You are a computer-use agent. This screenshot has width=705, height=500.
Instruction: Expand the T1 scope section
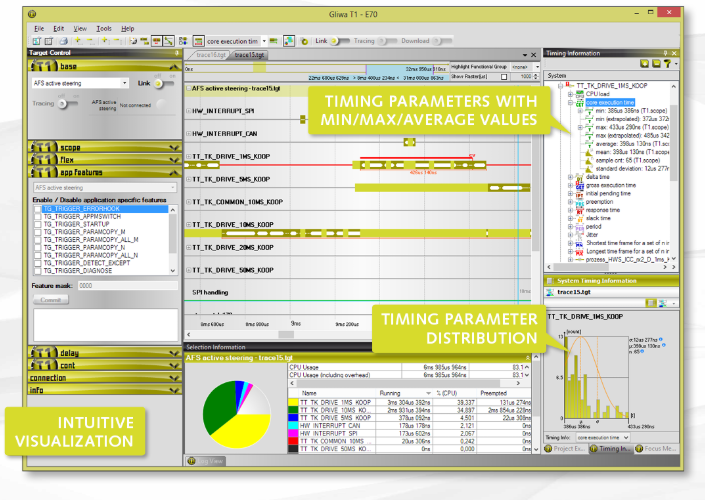tap(174, 147)
